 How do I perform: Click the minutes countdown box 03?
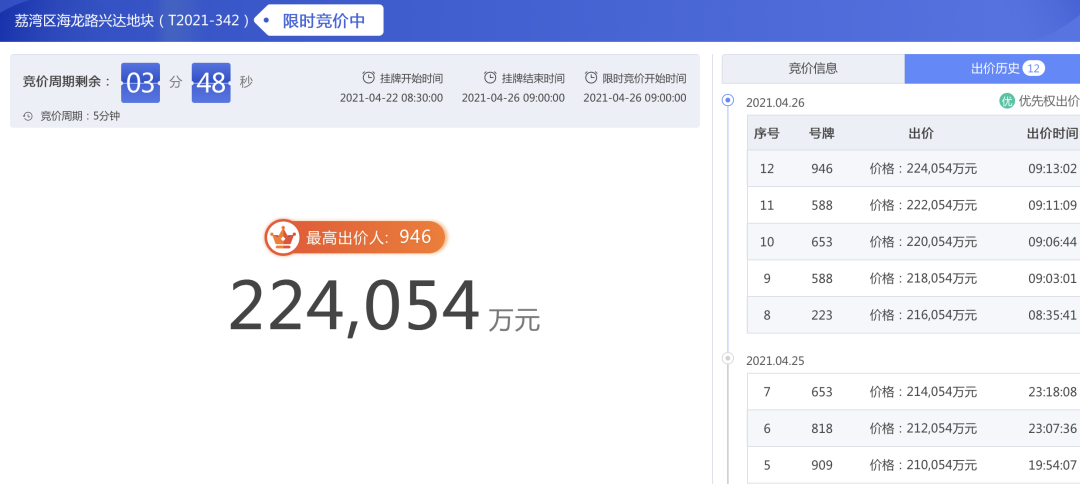pyautogui.click(x=141, y=83)
